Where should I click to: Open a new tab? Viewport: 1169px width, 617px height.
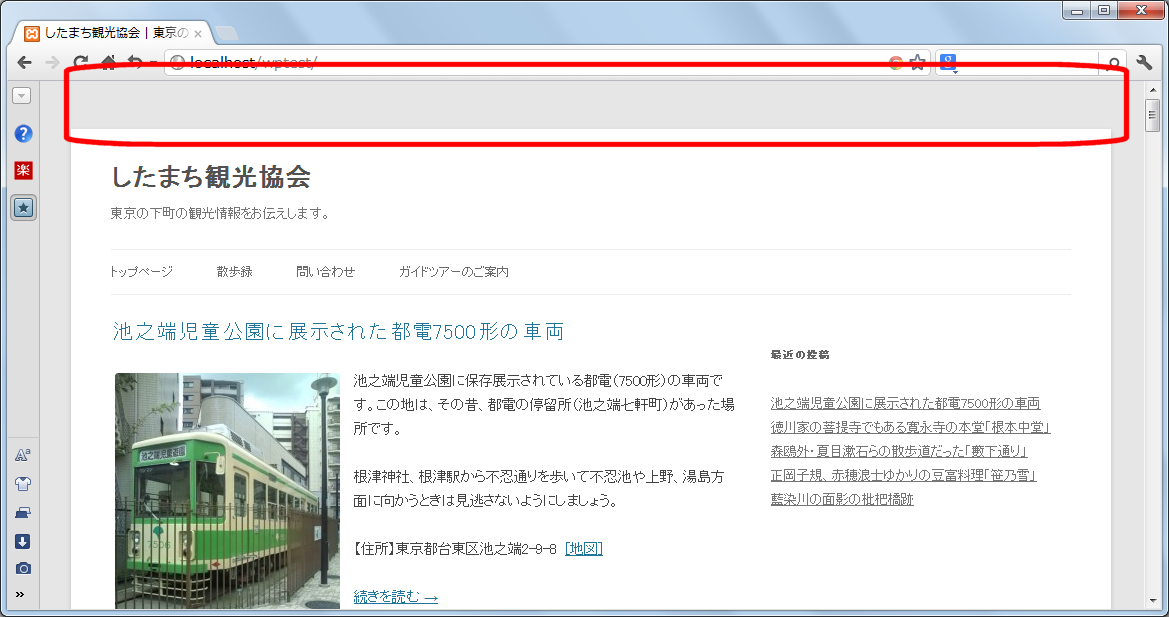227,34
